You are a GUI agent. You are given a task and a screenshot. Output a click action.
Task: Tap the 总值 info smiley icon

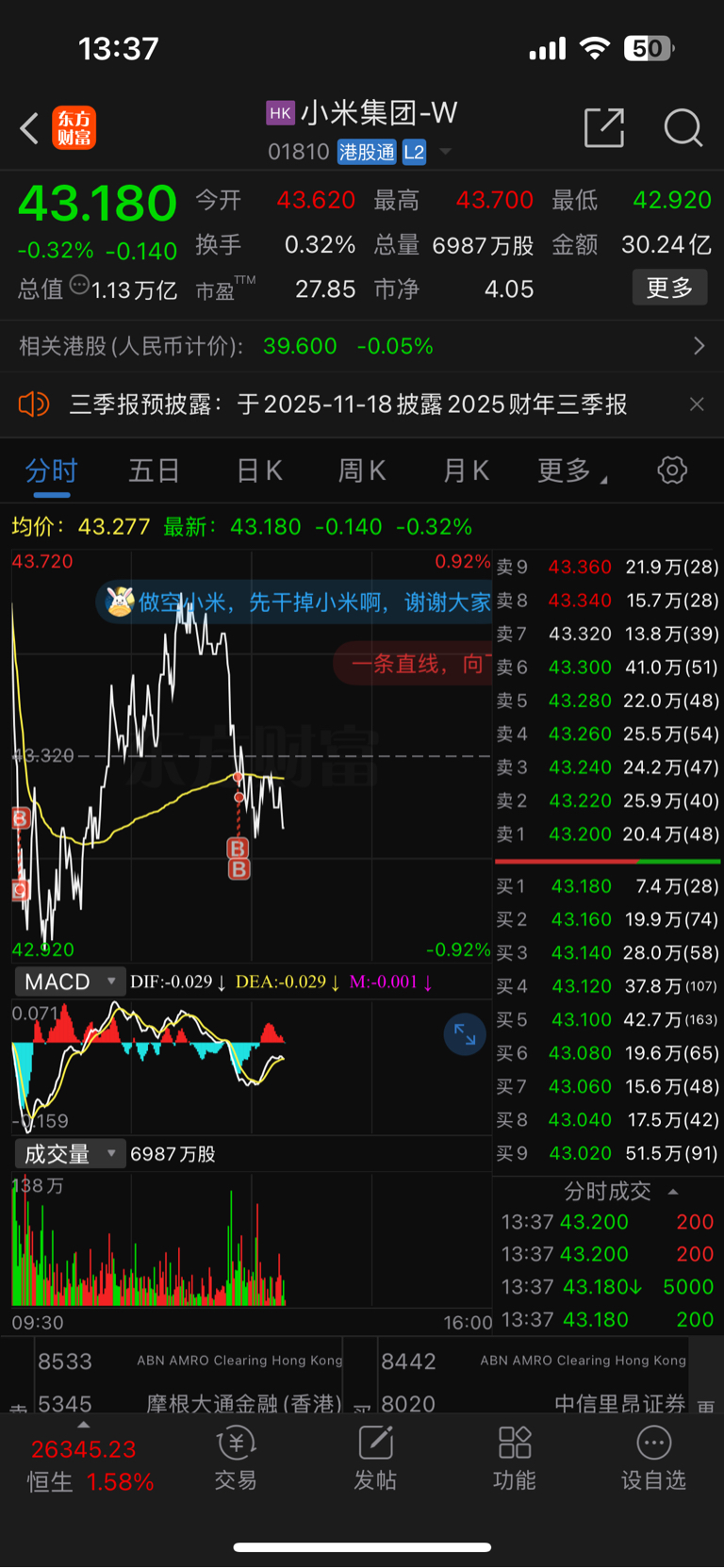click(80, 285)
